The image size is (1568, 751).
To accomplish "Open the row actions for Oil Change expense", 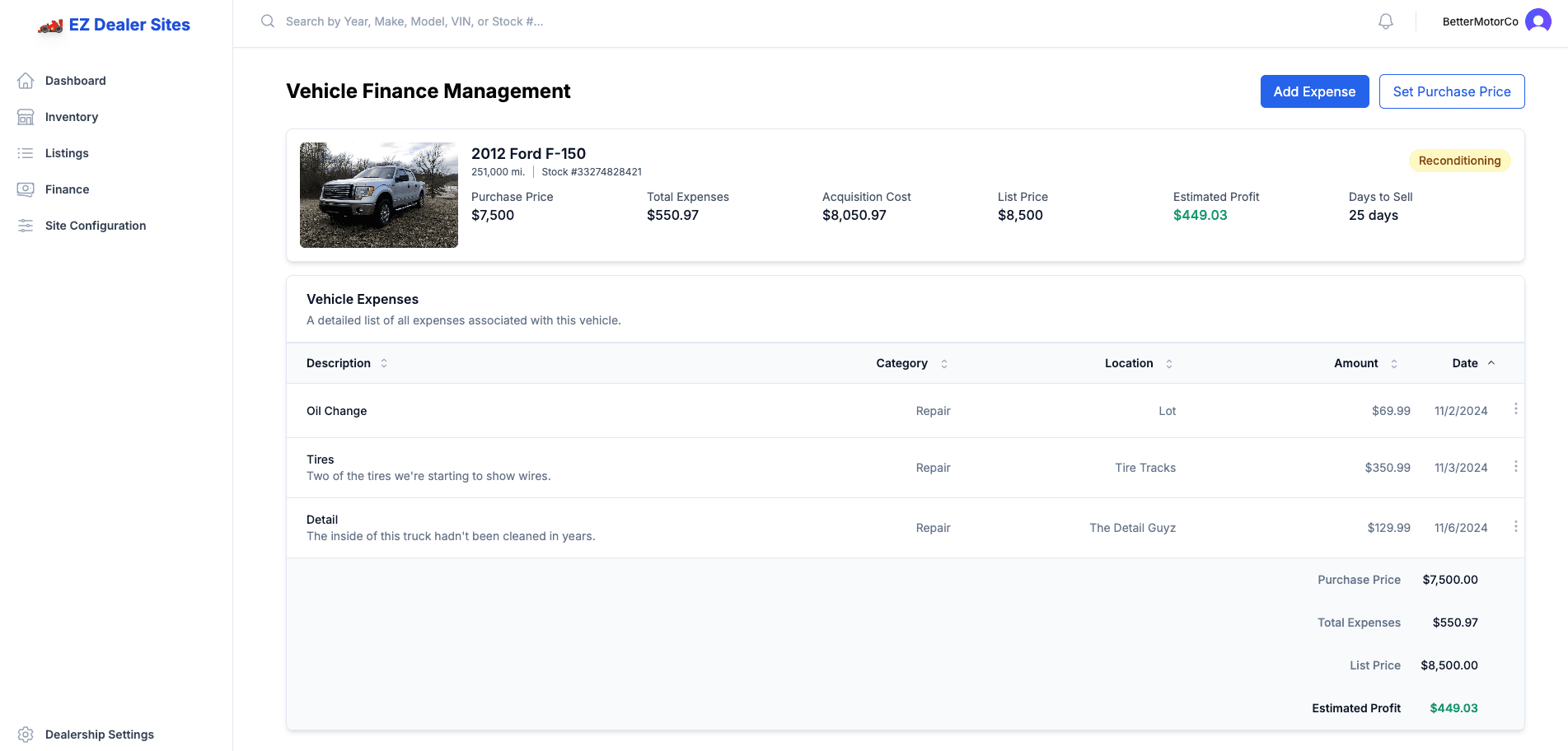I will click(1515, 408).
